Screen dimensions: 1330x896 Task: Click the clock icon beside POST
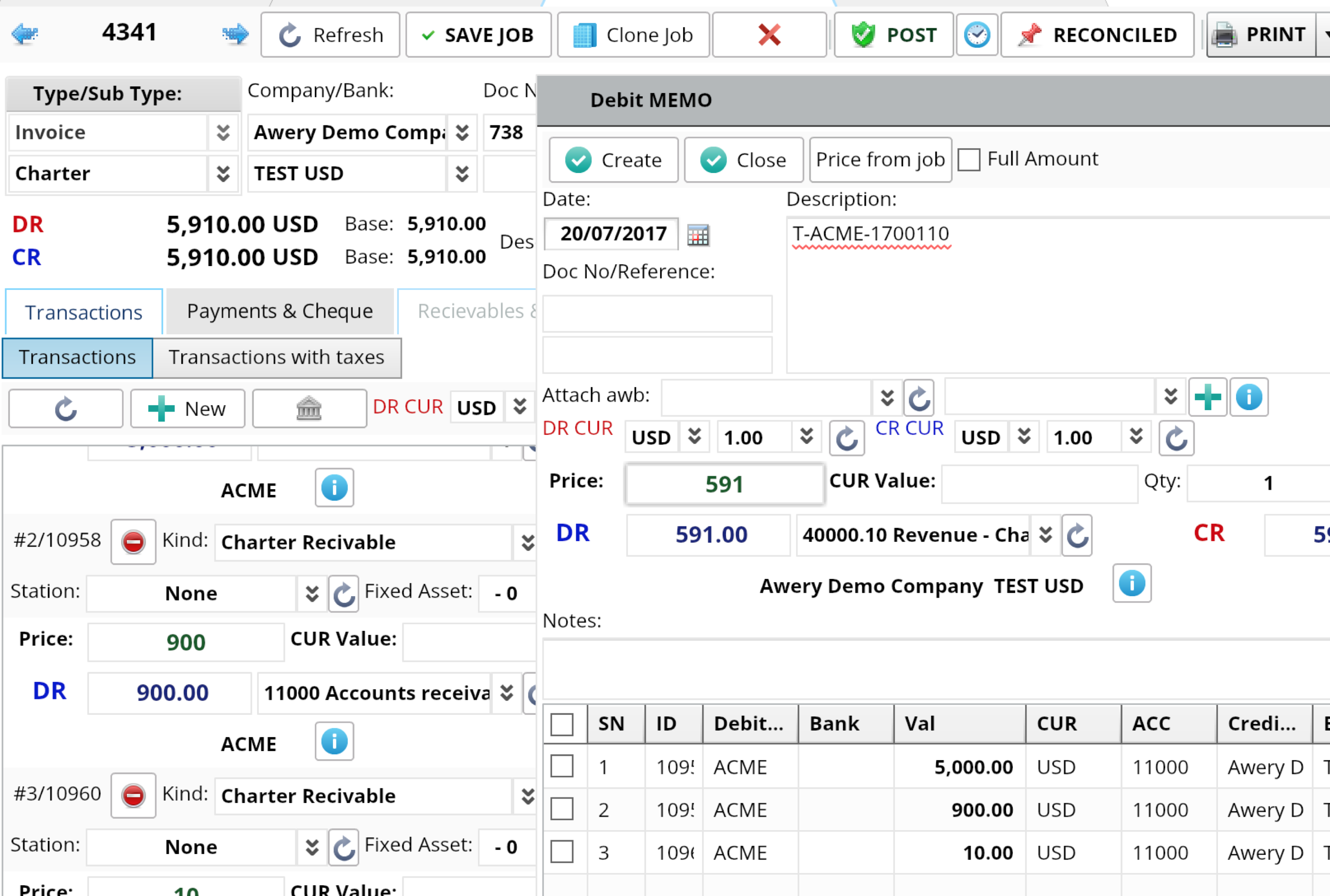[977, 35]
